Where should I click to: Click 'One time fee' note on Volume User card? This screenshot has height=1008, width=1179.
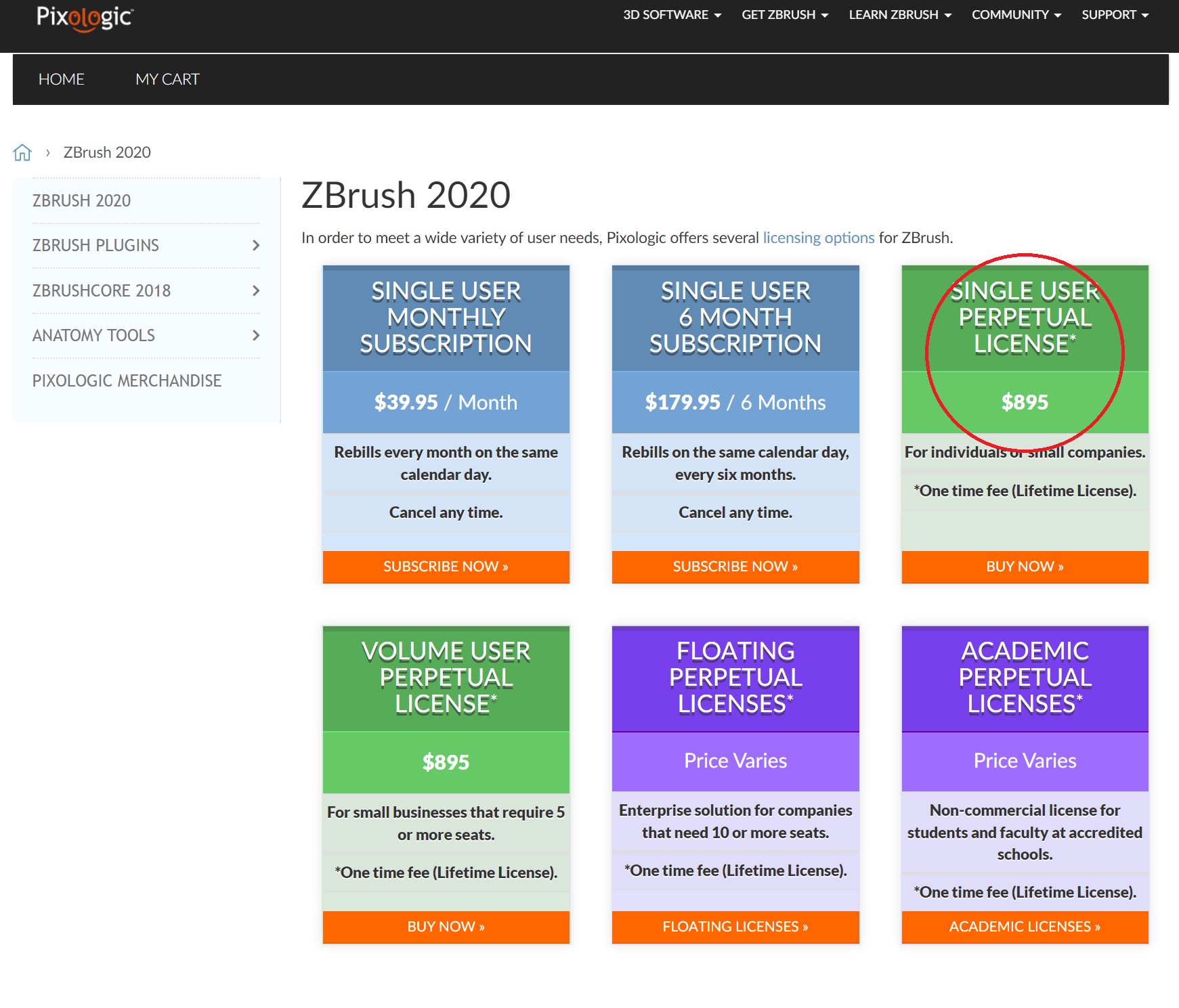(446, 873)
